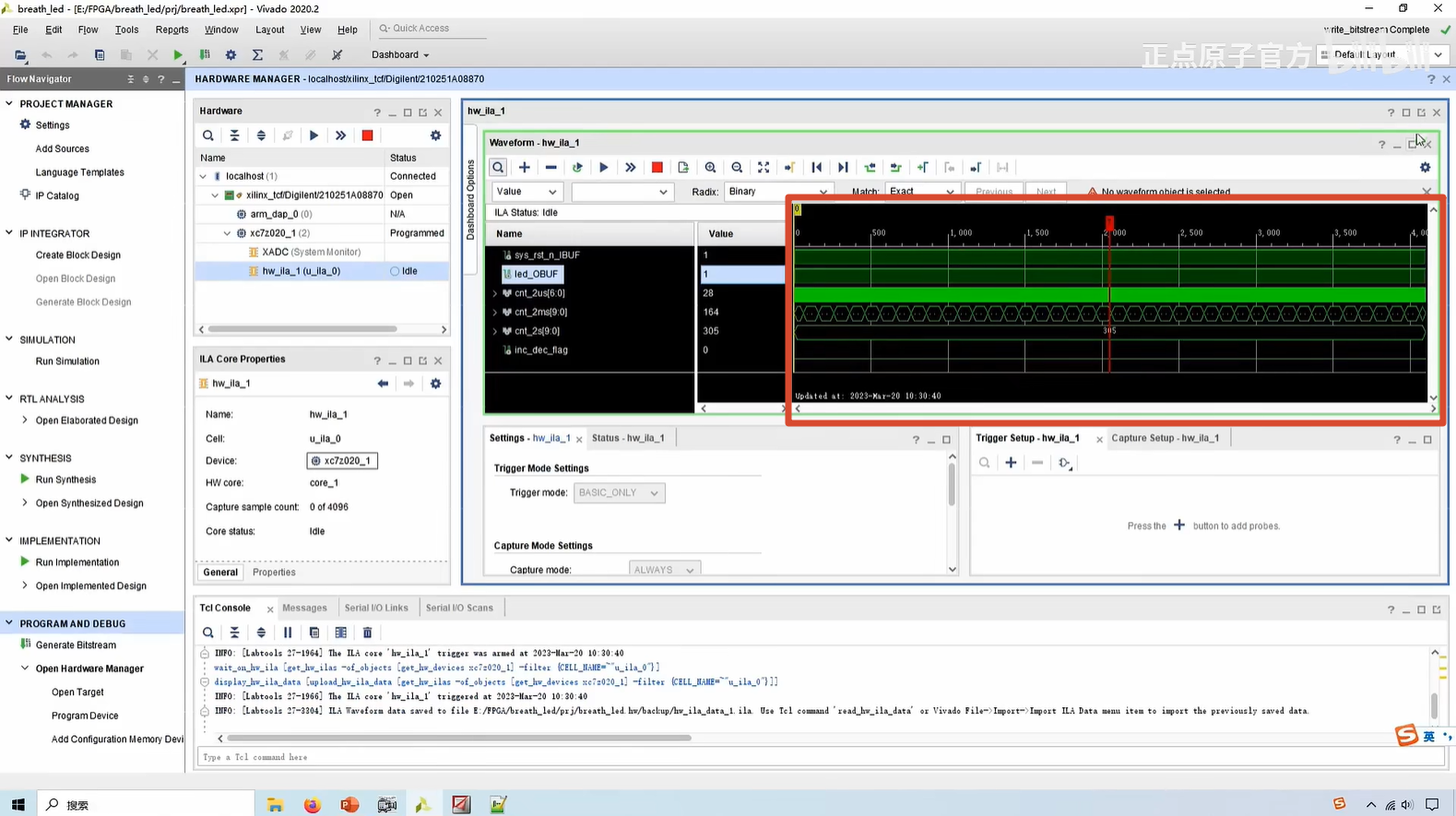Expand cnt_2ms[9:0] signal bus
Screen dimensions: 1456x816
click(495, 313)
